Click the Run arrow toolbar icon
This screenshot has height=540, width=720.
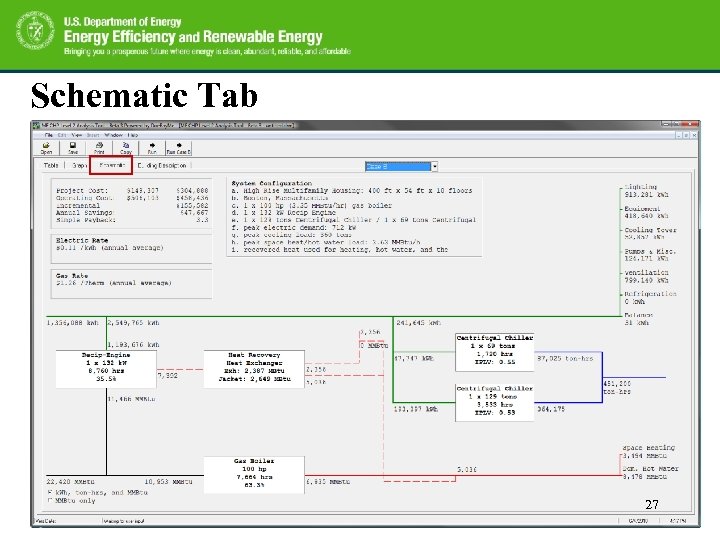pyautogui.click(x=152, y=148)
